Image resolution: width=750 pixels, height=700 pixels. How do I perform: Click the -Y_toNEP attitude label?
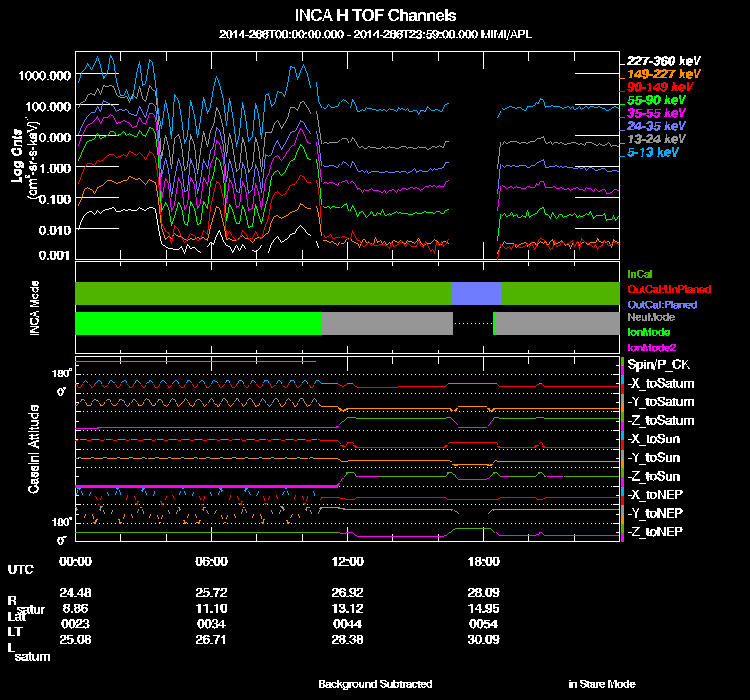(655, 513)
